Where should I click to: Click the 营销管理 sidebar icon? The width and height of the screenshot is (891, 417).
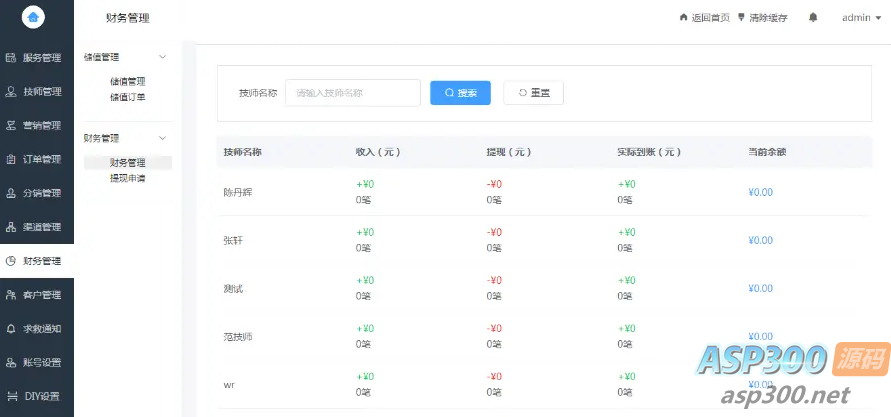coord(11,126)
